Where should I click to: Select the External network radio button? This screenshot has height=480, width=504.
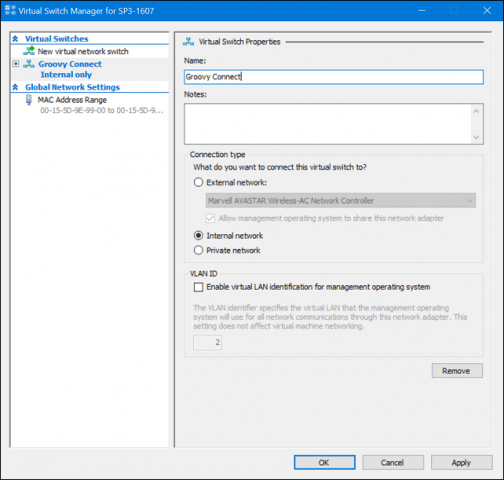198,182
